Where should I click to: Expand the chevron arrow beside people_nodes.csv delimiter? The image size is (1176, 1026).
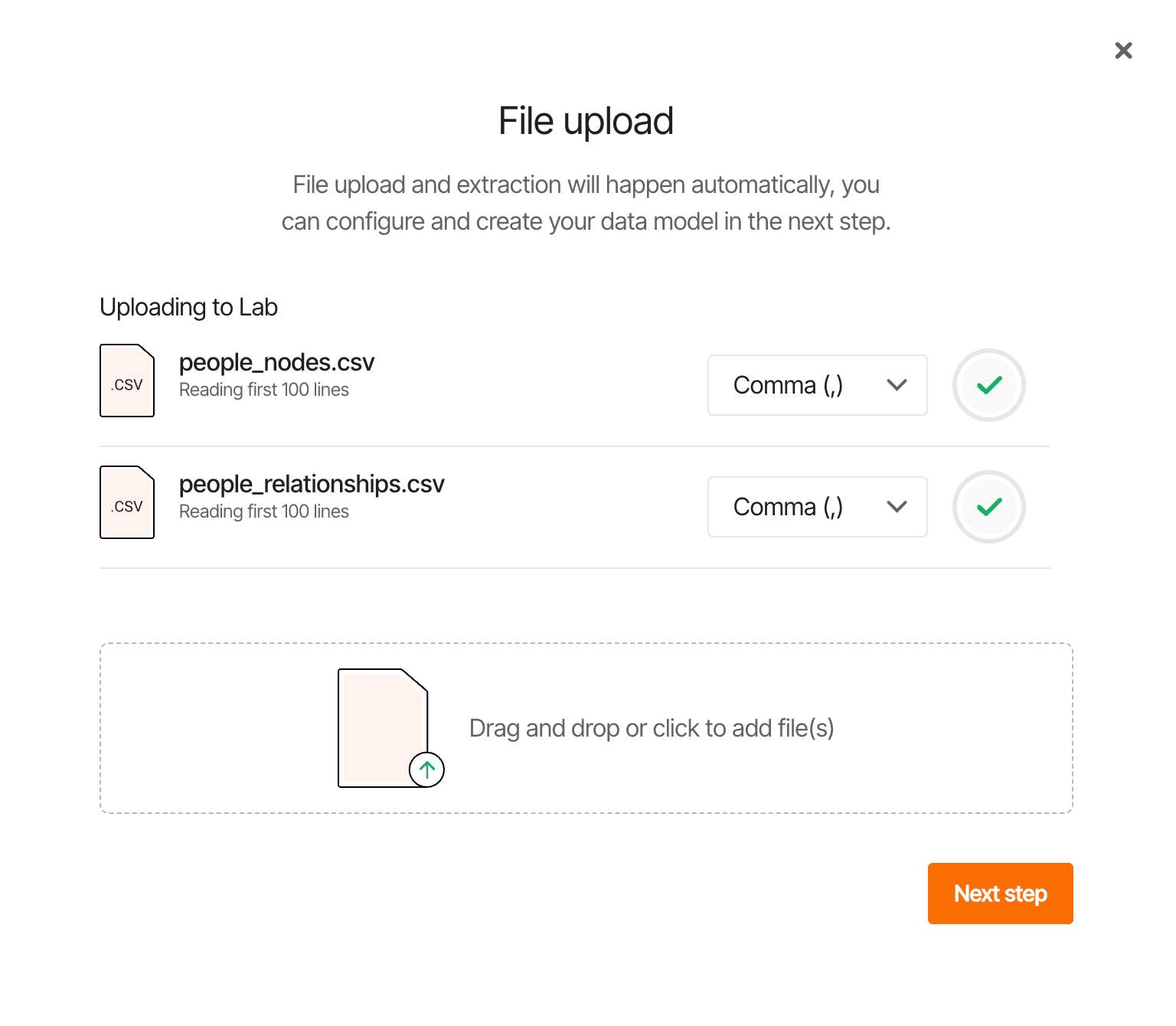[897, 385]
